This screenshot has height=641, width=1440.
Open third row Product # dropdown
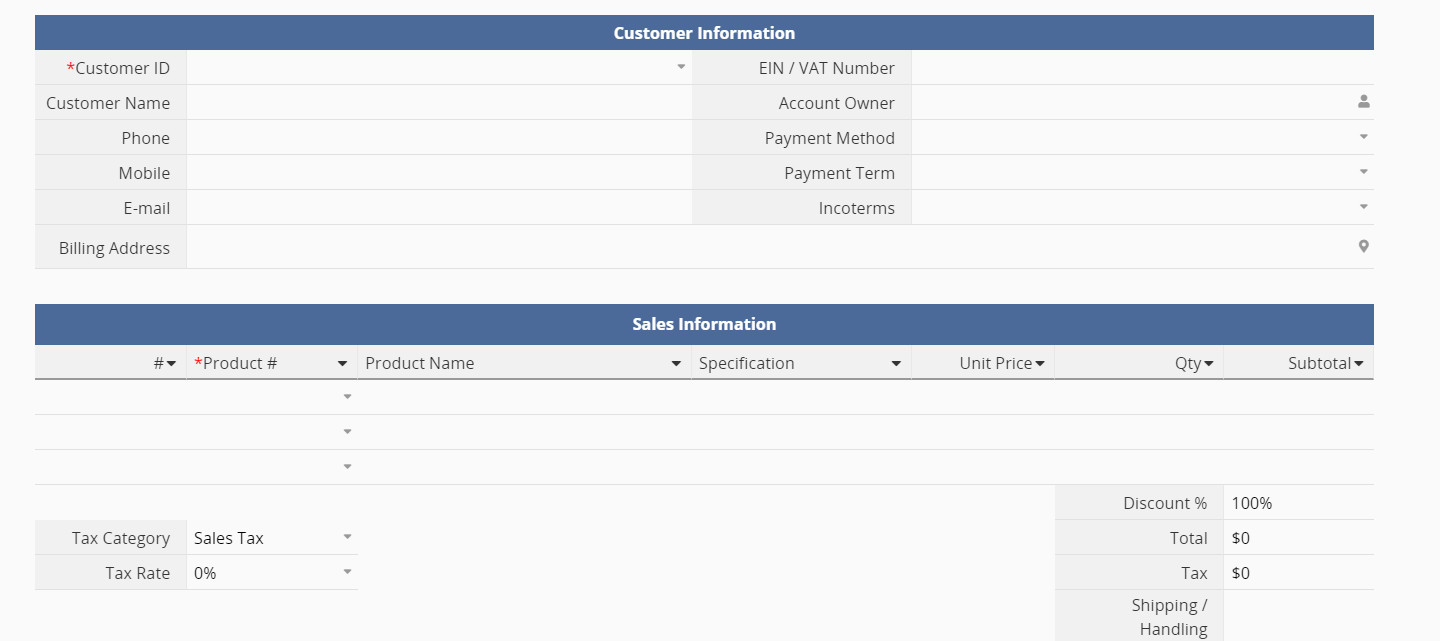pyautogui.click(x=347, y=467)
